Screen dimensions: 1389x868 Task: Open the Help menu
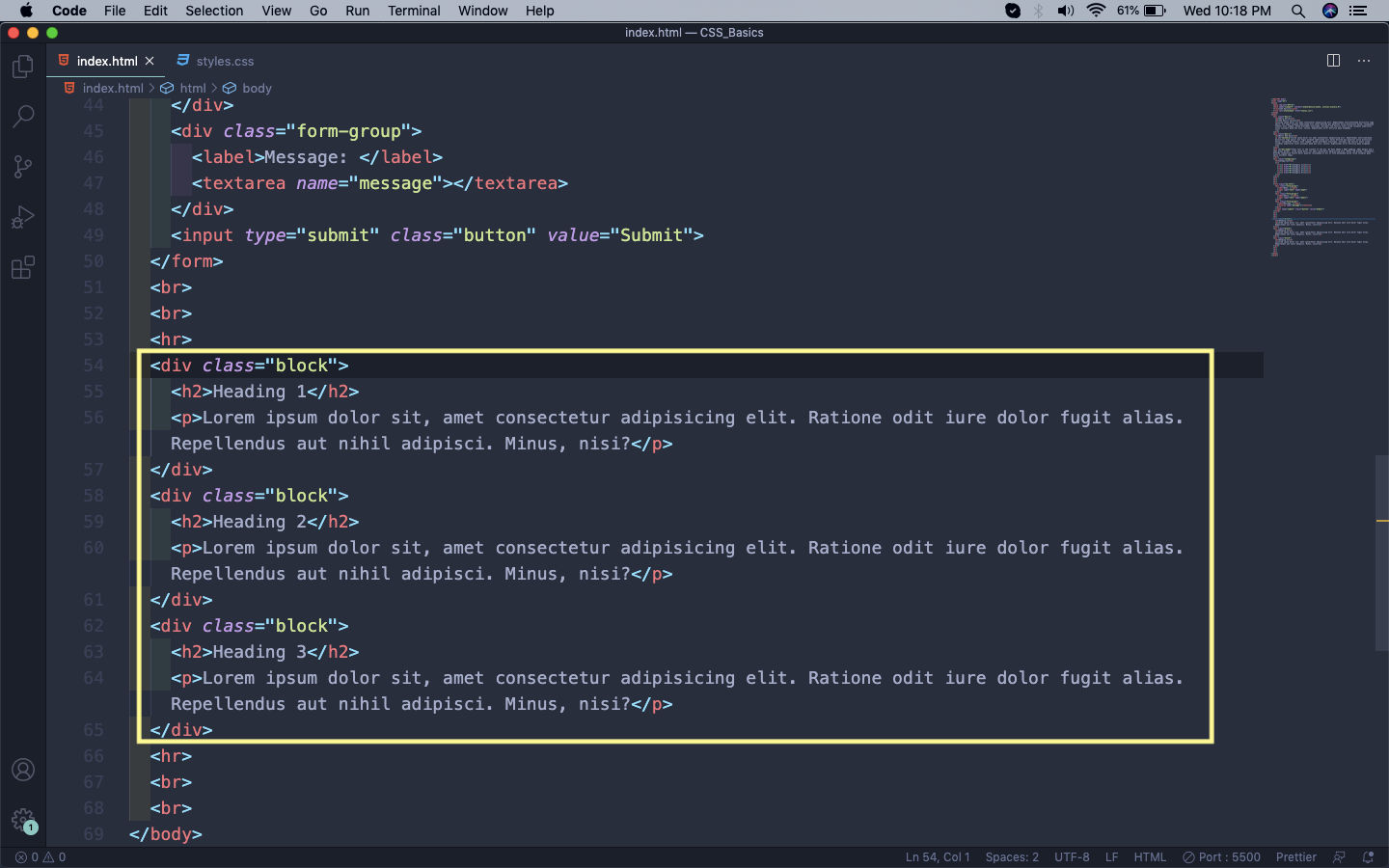pos(539,11)
